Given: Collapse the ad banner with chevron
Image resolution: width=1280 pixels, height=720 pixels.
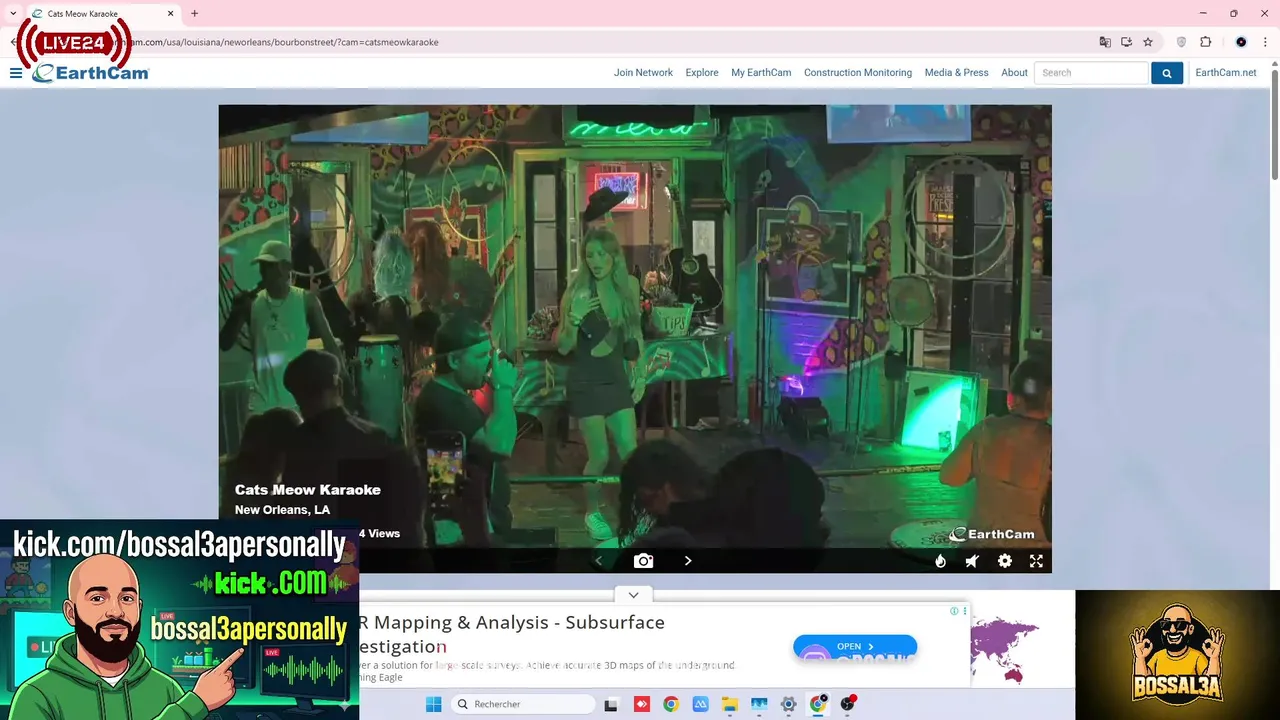Looking at the screenshot, I should [x=633, y=595].
